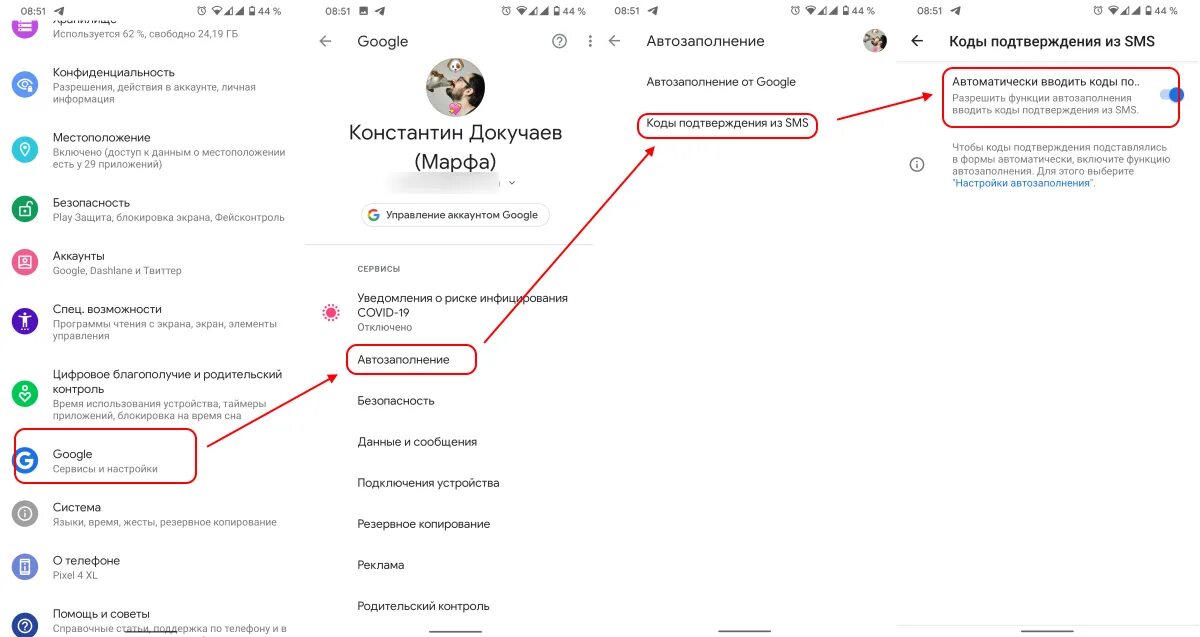Screen dimensions: 1200x637
Task: Open the Конфиденциальность settings entry
Action: (152, 85)
